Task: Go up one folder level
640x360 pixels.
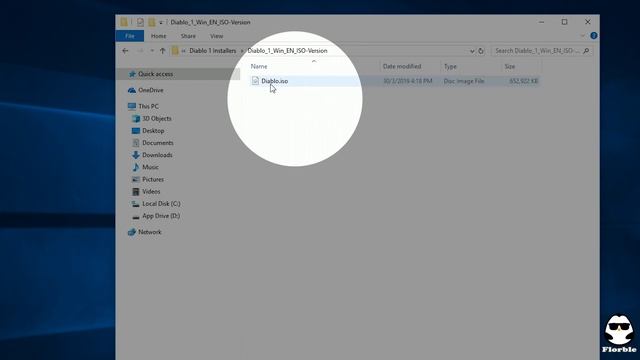Action: 162,51
